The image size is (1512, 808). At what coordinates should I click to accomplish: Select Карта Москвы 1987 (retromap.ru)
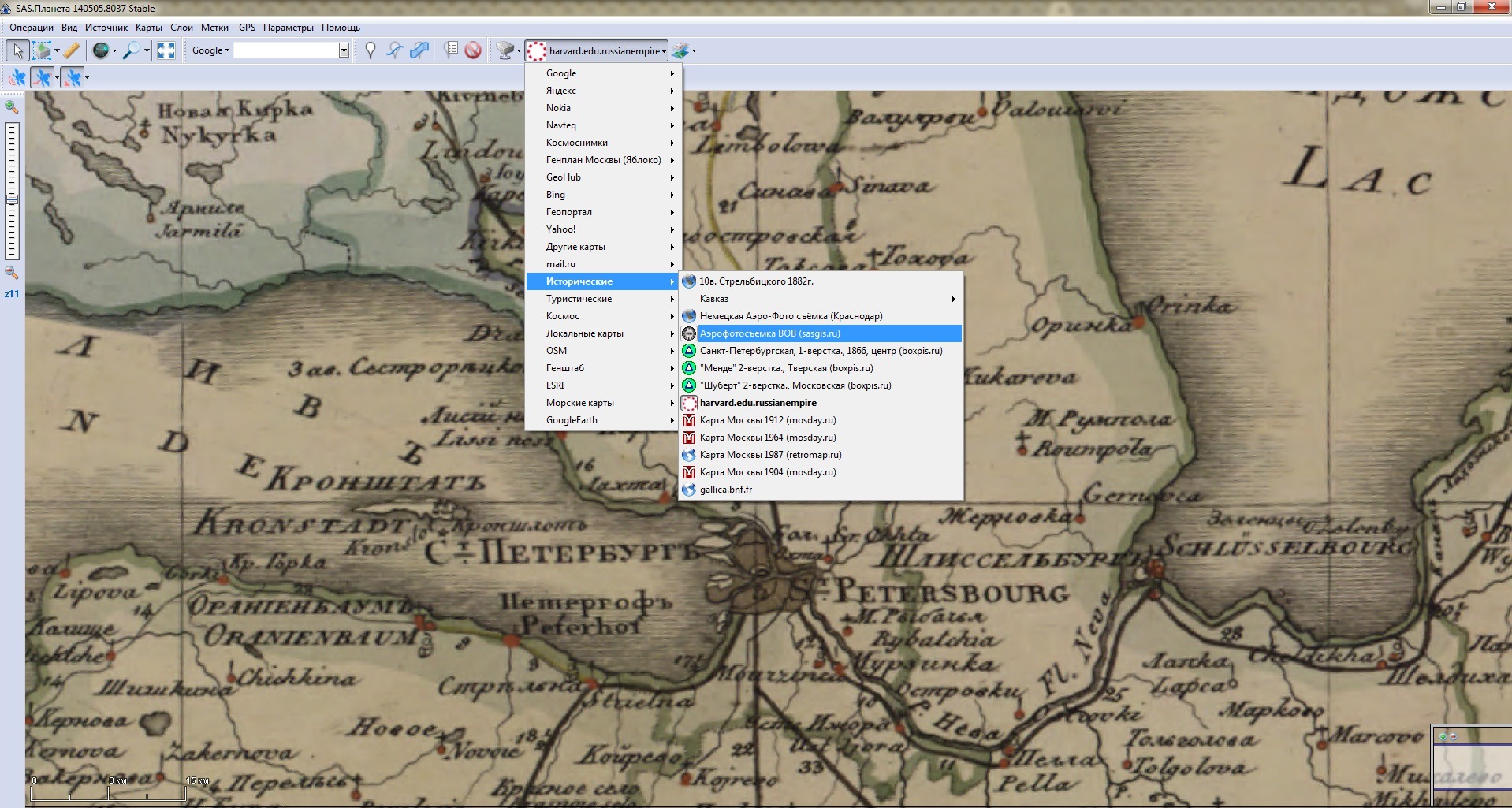tap(821, 455)
